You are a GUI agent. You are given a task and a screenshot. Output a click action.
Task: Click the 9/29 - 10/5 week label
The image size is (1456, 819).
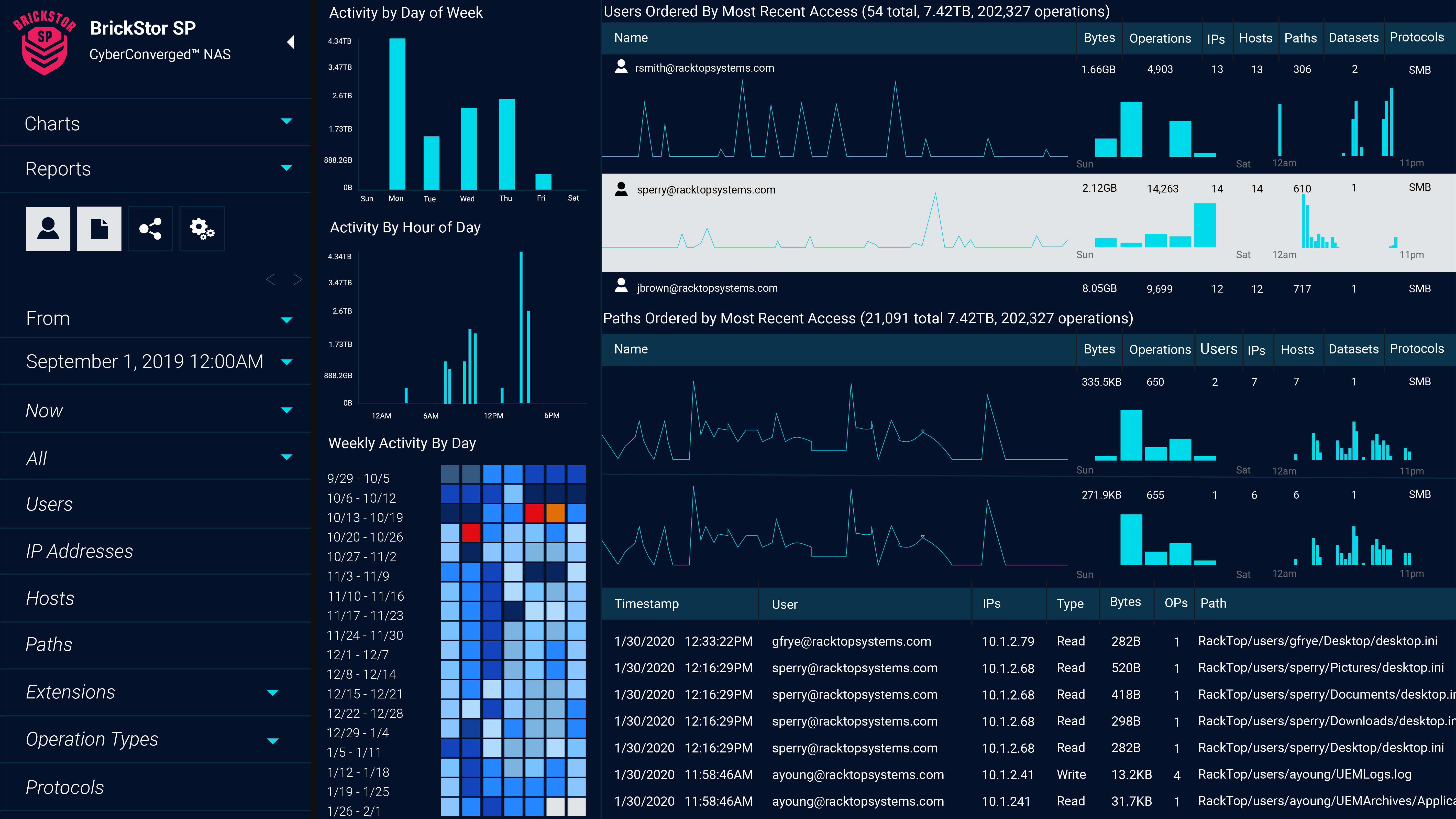358,479
